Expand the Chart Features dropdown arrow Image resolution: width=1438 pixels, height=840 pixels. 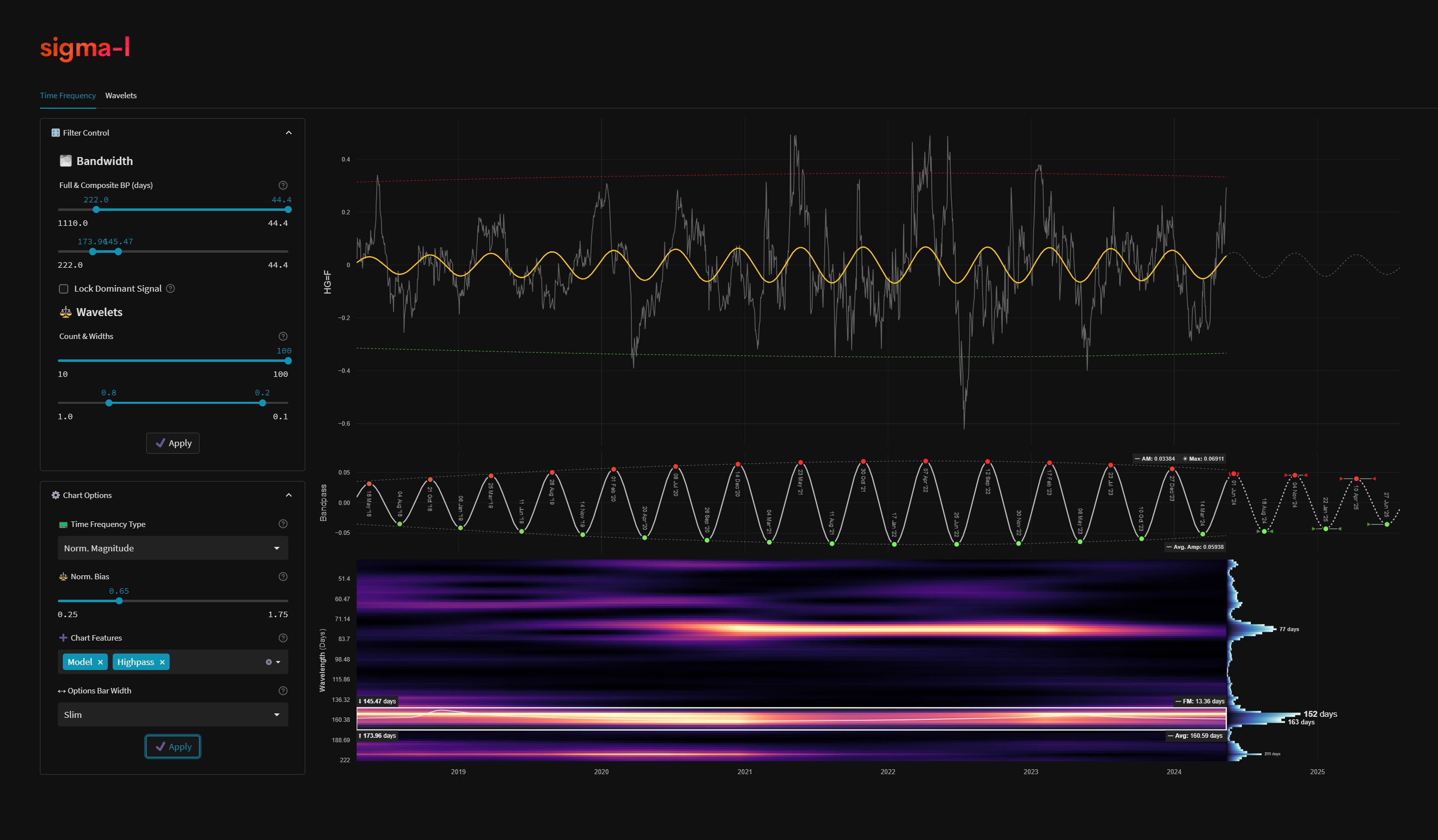point(278,662)
